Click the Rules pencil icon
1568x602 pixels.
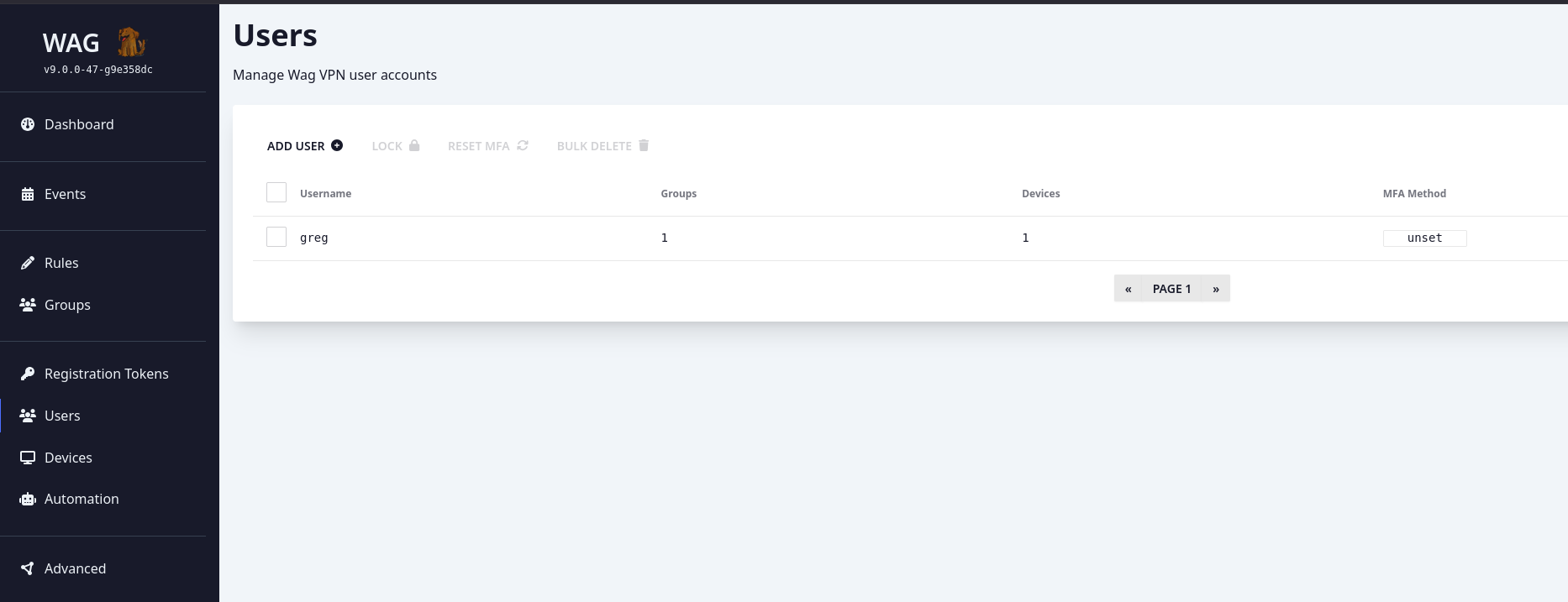point(28,263)
